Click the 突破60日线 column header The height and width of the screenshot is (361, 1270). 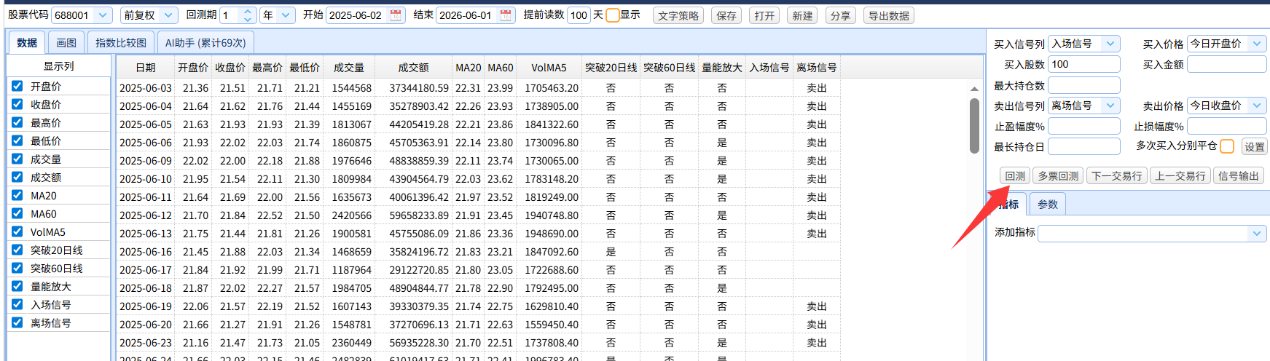tap(669, 68)
